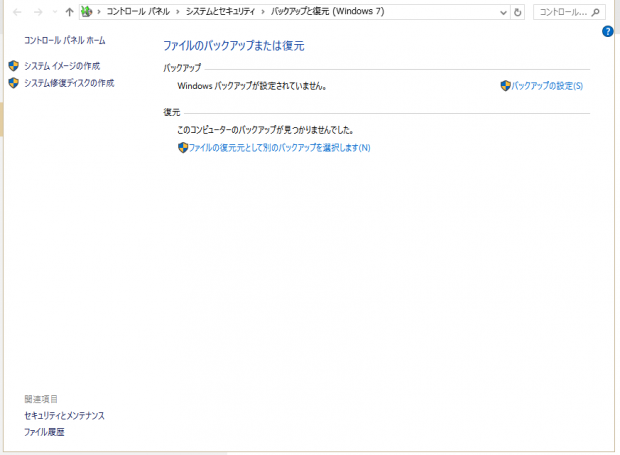620x455 pixels.
Task: Click shield icon beside ファイルの復元元 link
Action: 183,147
